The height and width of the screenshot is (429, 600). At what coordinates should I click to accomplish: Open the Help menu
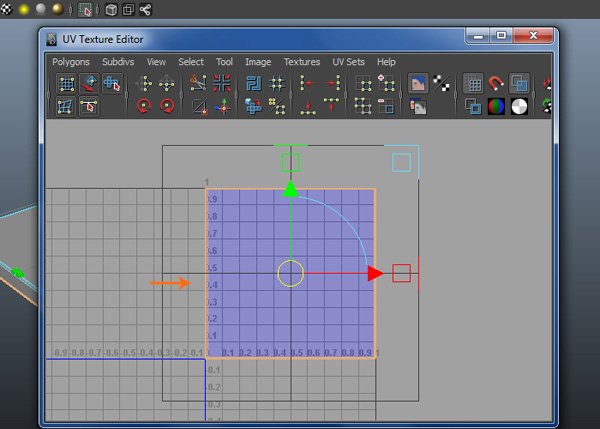coord(386,62)
